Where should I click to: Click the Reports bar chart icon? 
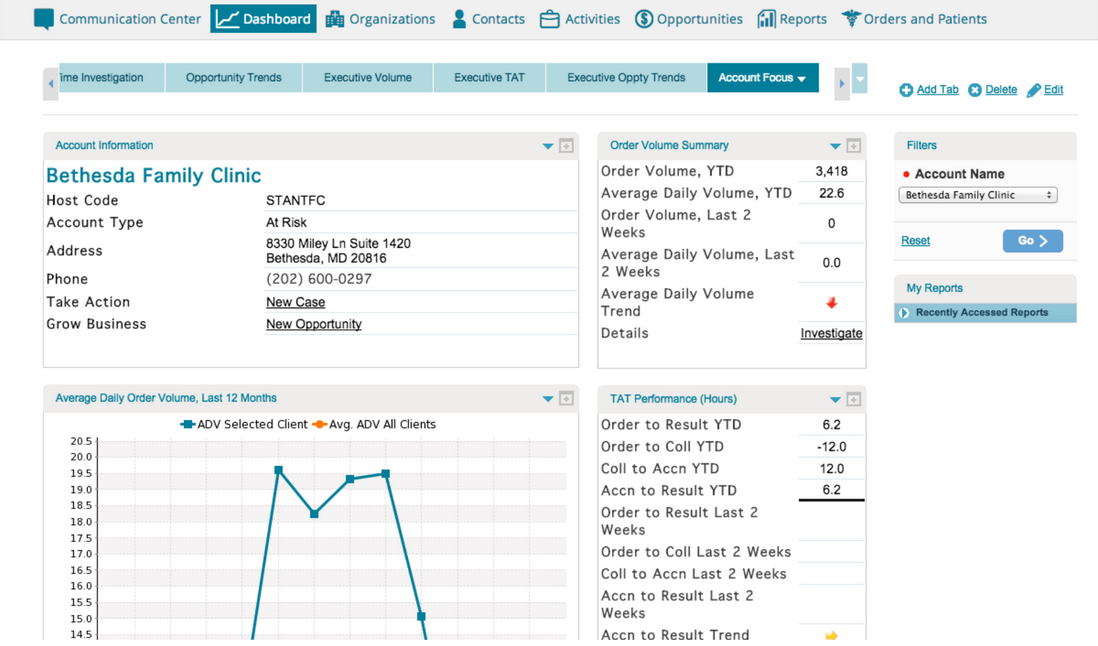pyautogui.click(x=766, y=19)
